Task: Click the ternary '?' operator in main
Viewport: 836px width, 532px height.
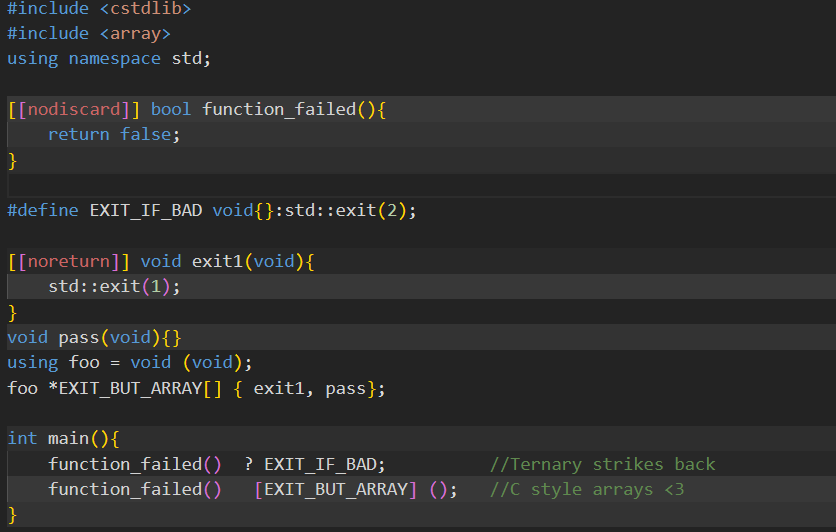Action: point(248,464)
